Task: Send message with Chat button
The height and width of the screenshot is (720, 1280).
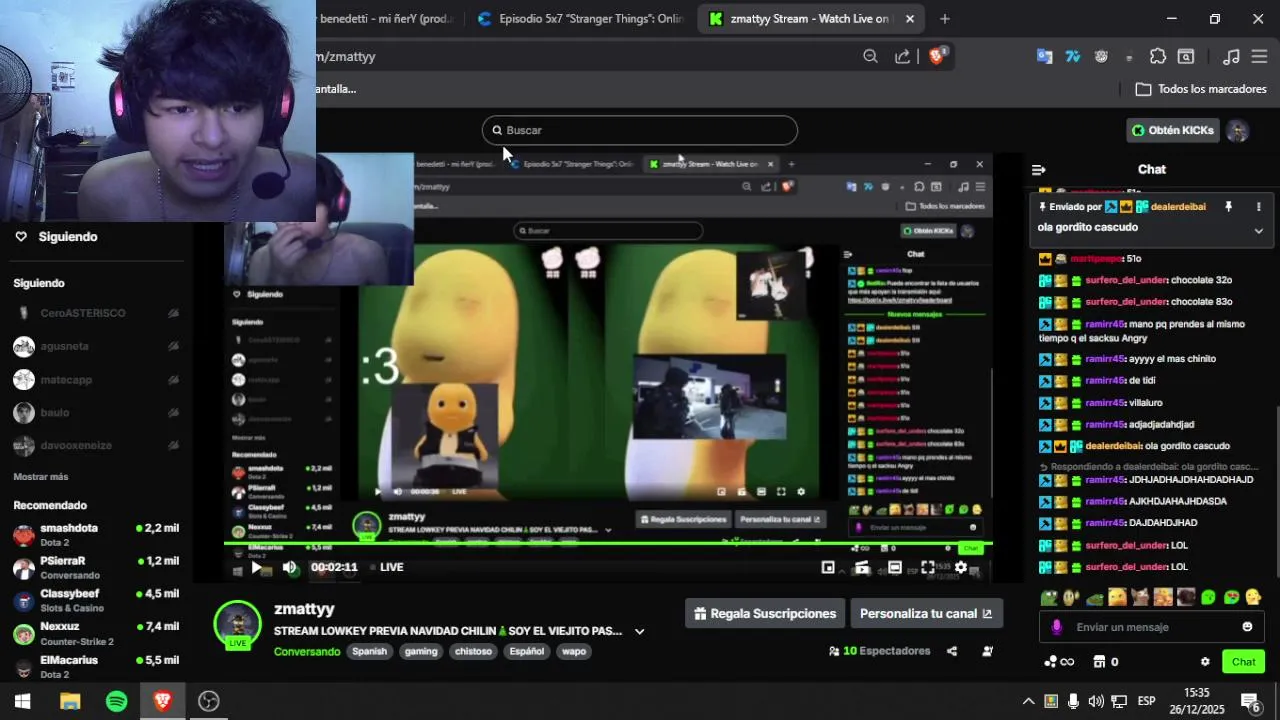Action: click(1243, 662)
